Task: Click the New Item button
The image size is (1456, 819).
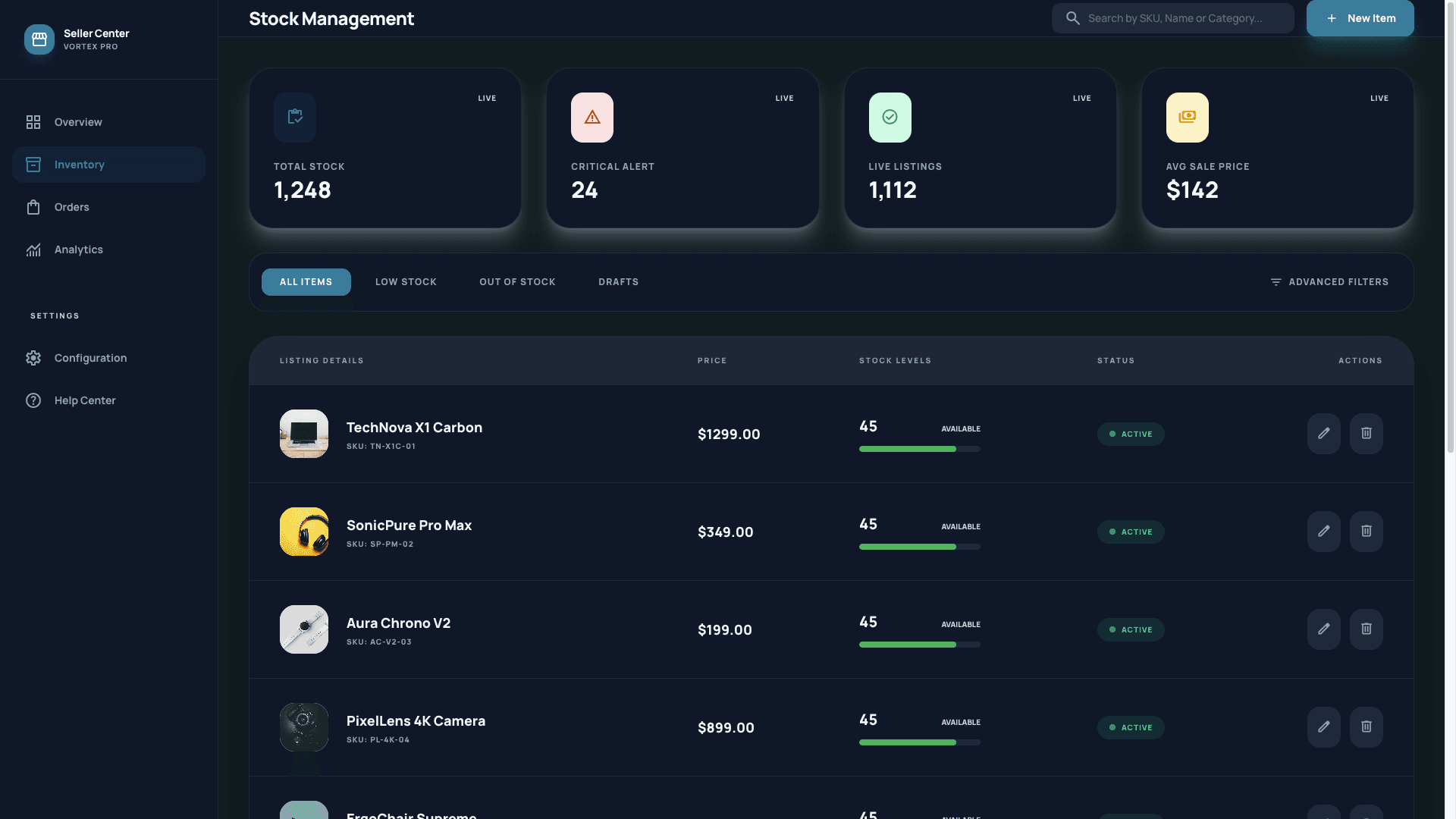Action: pos(1360,17)
